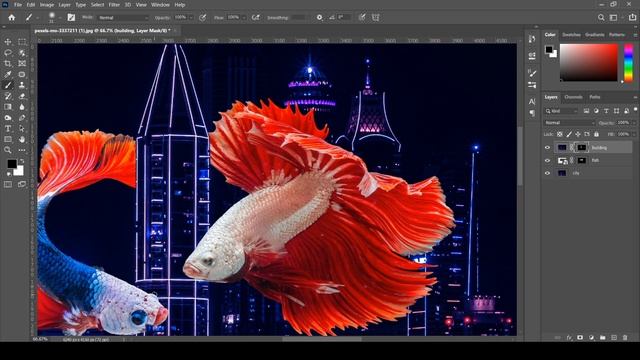Select the Frame tool
This screenshot has width=640, height=360.
pyautogui.click(x=22, y=64)
